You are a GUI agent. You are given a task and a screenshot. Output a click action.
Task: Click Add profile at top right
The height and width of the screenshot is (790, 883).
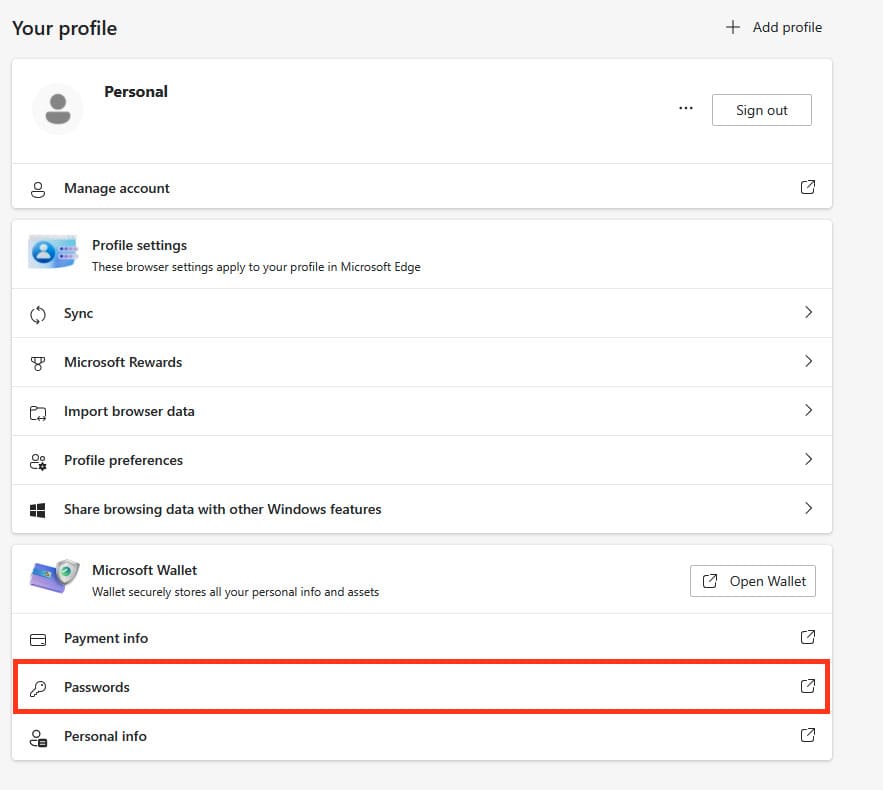(x=774, y=27)
